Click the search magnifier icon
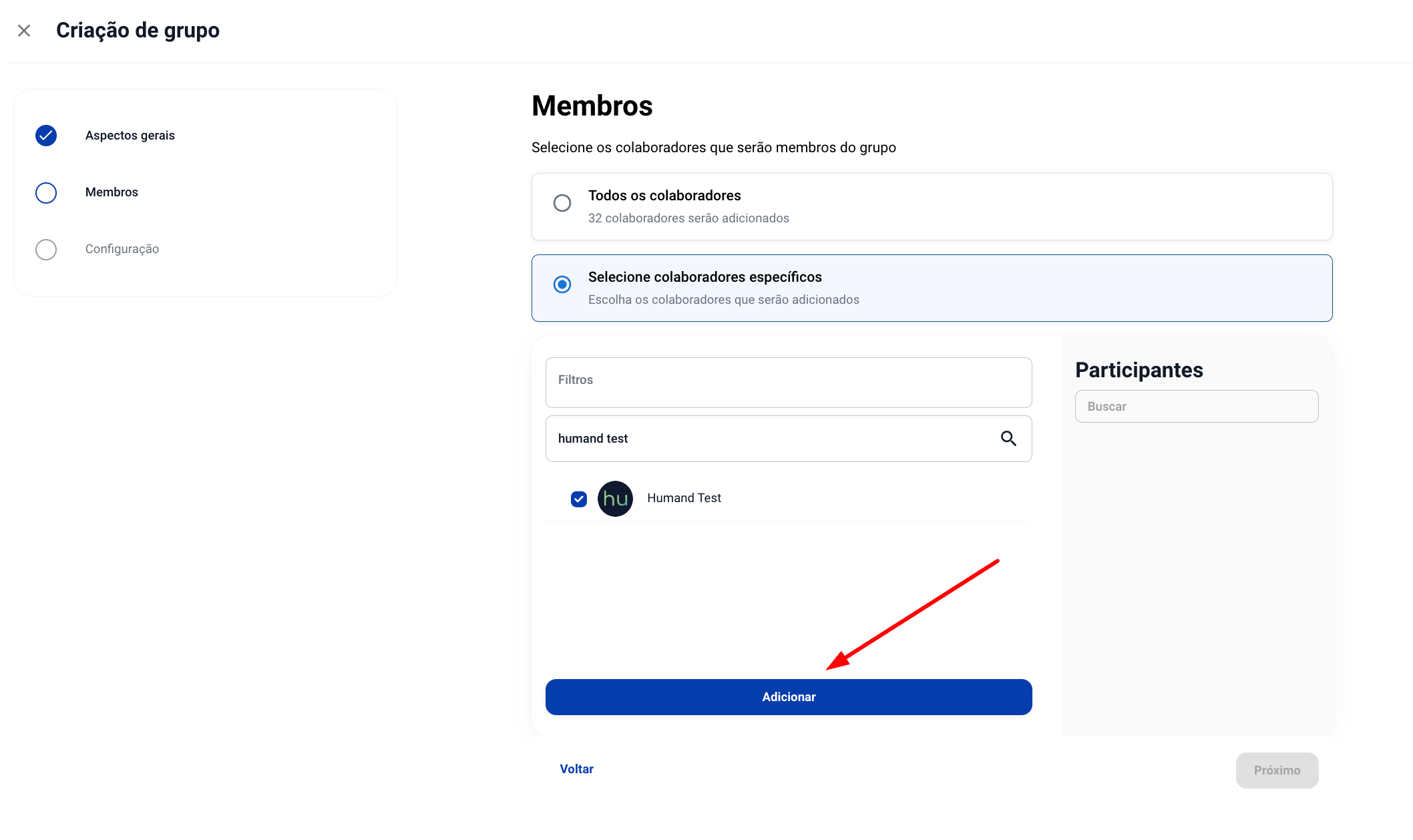Viewport: 1413px width, 840px height. tap(1008, 439)
